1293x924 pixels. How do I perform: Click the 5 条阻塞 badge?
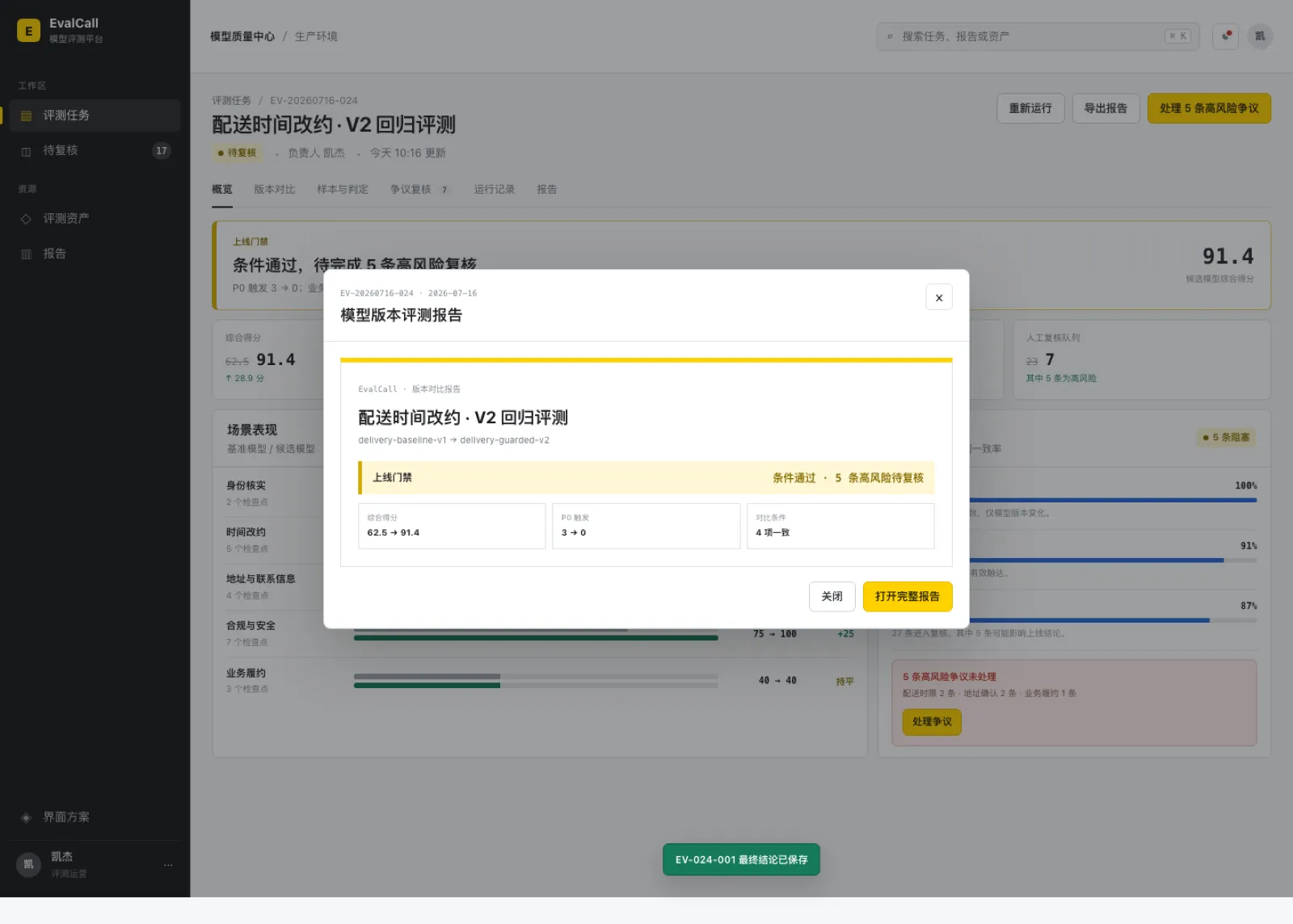(1226, 438)
